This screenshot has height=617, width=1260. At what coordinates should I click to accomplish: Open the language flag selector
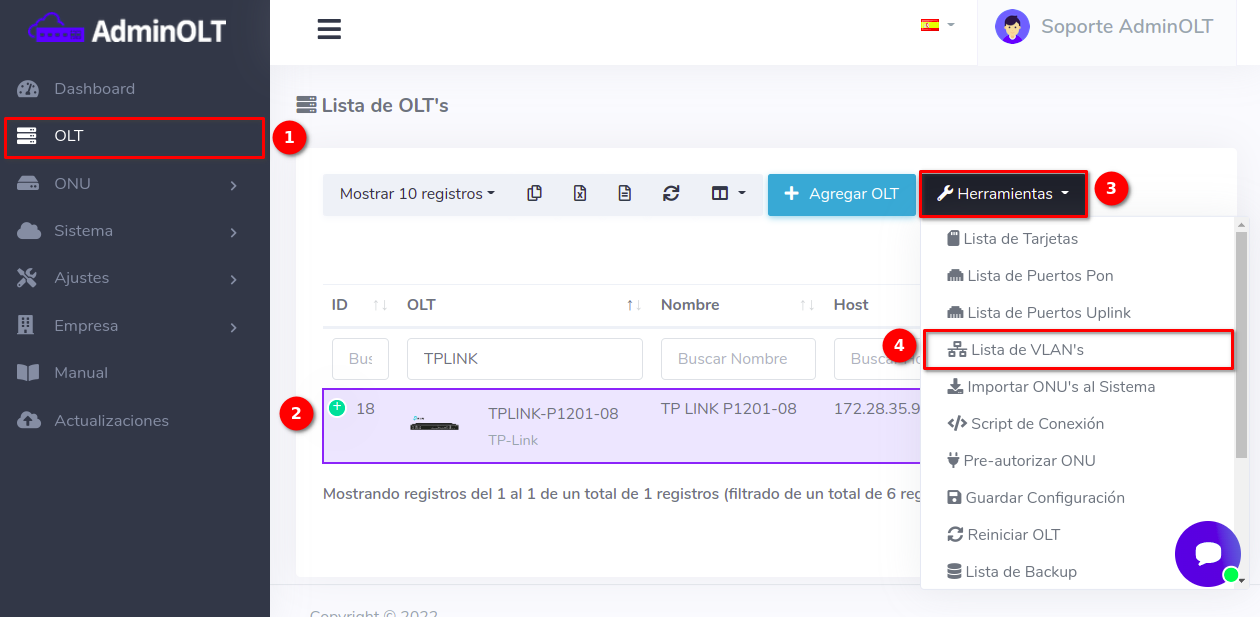tap(937, 25)
